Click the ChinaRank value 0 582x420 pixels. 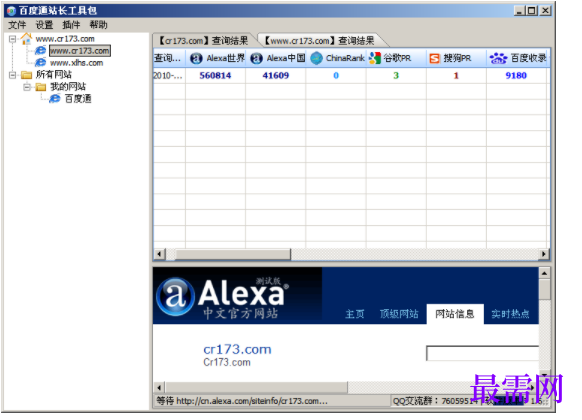click(x=336, y=76)
